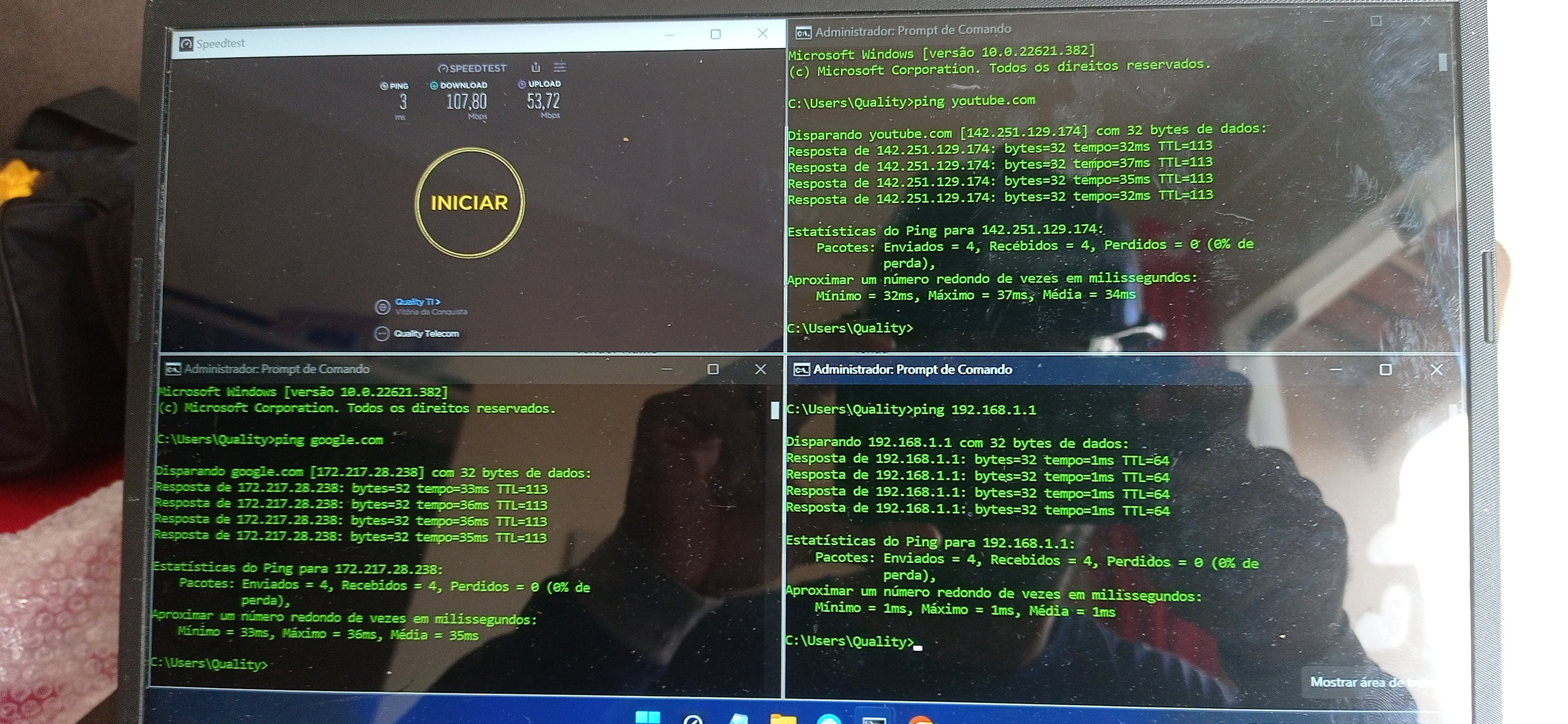Image resolution: width=1568 pixels, height=724 pixels.
Task: Click the PING result icon
Action: (384, 87)
